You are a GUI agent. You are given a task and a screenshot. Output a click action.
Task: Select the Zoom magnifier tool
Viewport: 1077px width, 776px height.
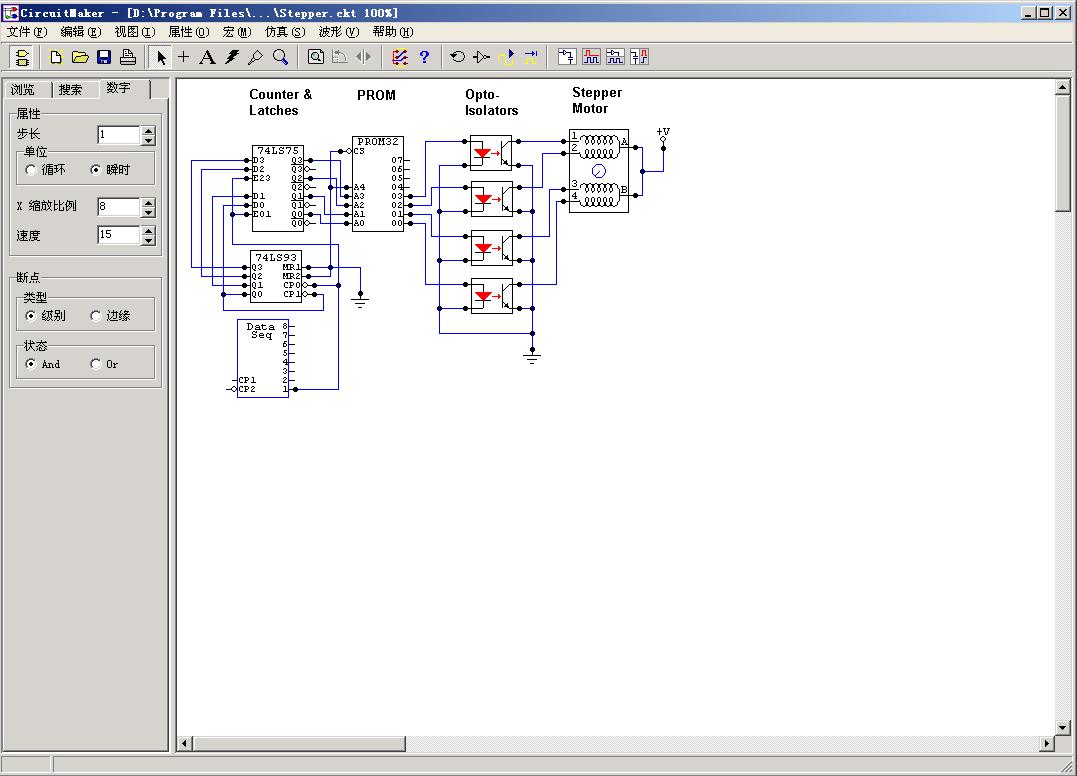[281, 57]
